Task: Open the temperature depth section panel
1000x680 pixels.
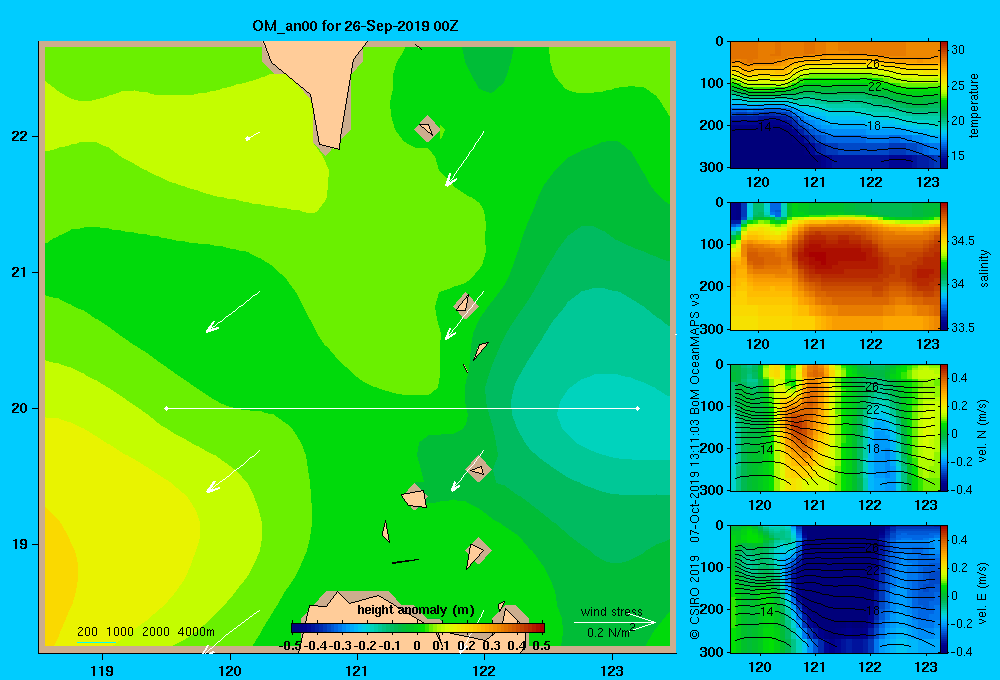Action: 834,105
